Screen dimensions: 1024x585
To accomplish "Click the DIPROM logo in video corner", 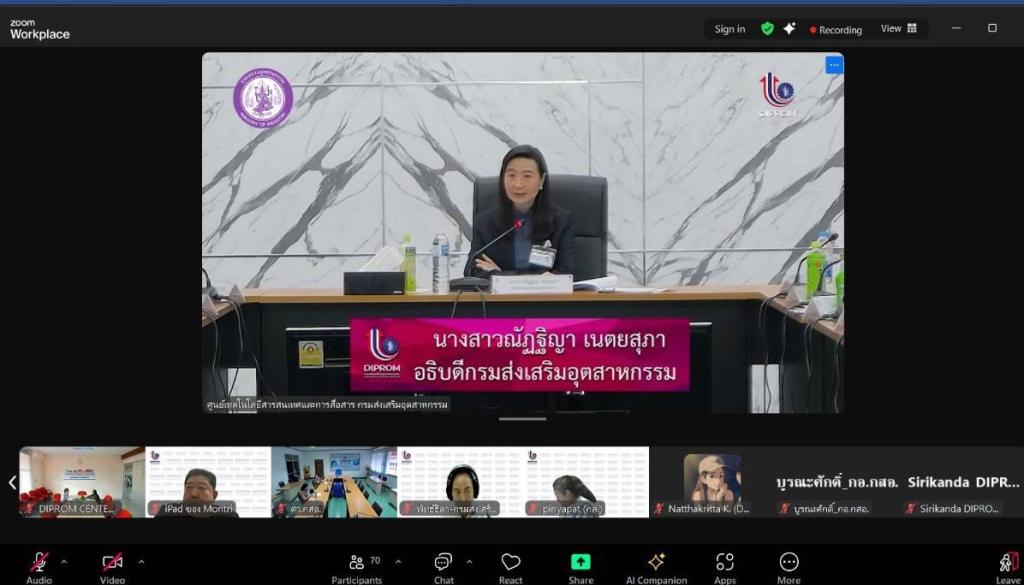I will click(x=777, y=95).
